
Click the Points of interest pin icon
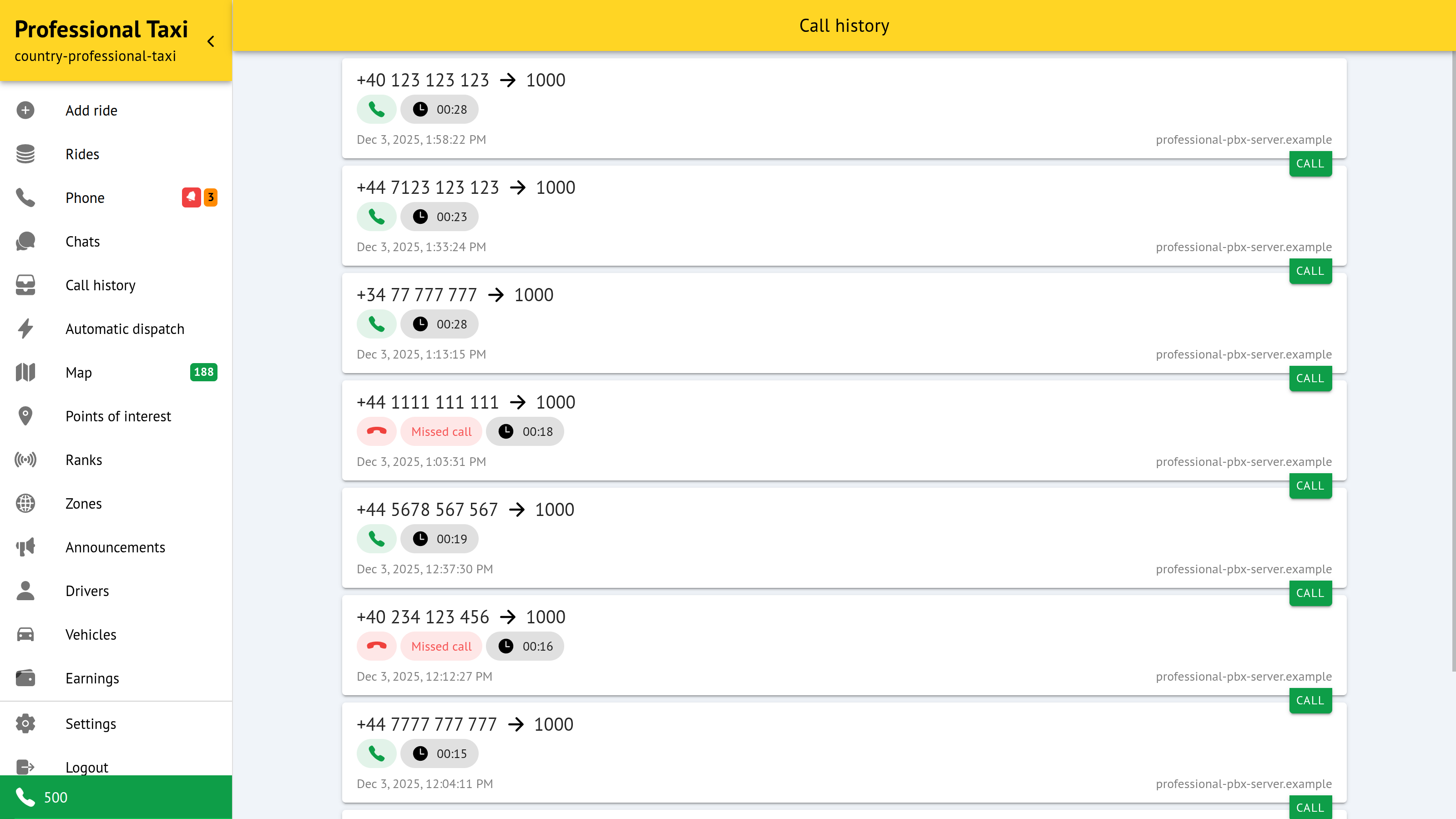[x=25, y=416]
